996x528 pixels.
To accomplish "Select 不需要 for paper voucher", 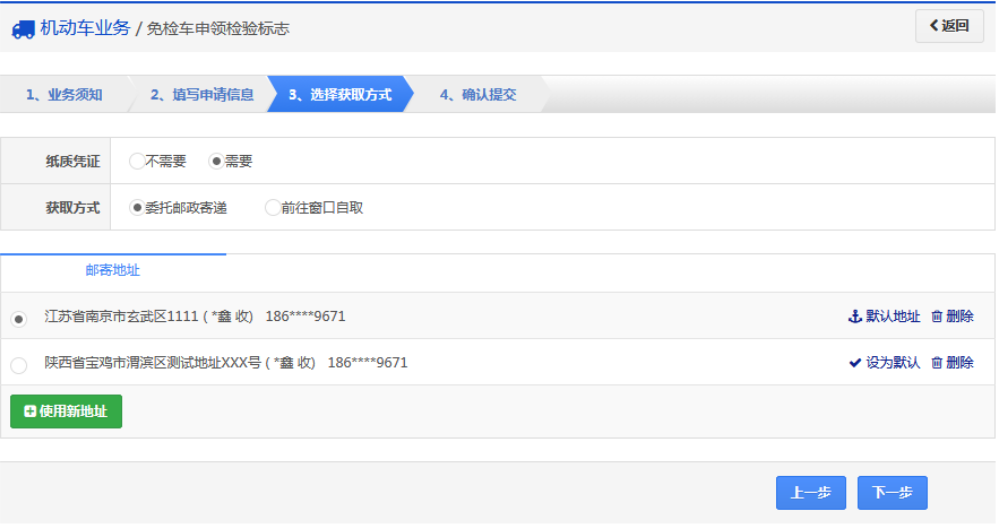I will [x=137, y=161].
